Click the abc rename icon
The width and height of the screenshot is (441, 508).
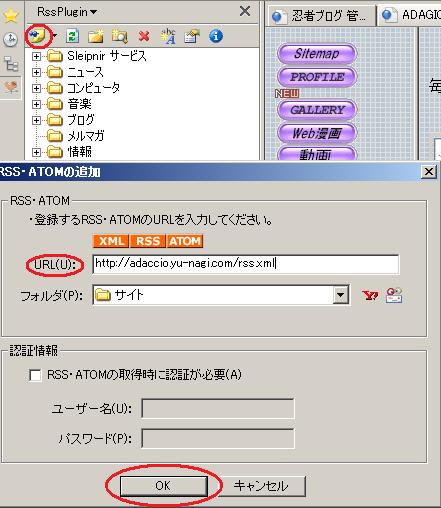(168, 36)
